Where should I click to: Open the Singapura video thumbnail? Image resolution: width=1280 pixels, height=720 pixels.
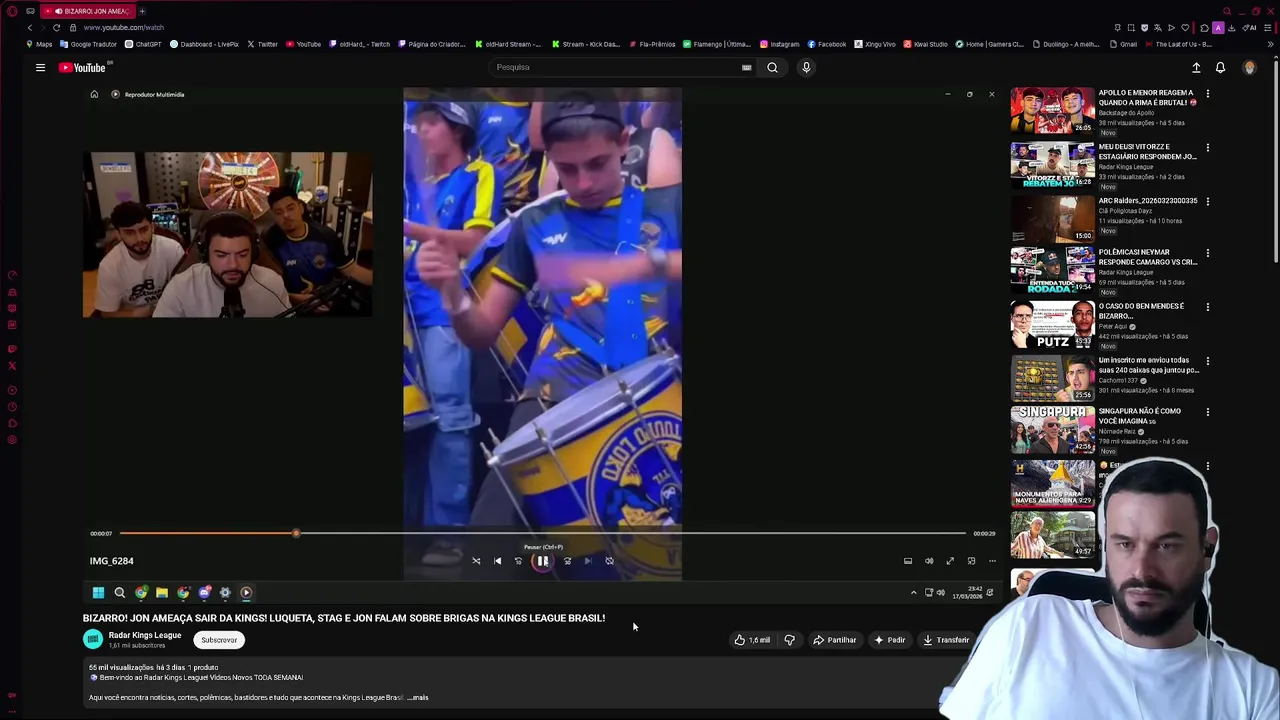point(1052,430)
